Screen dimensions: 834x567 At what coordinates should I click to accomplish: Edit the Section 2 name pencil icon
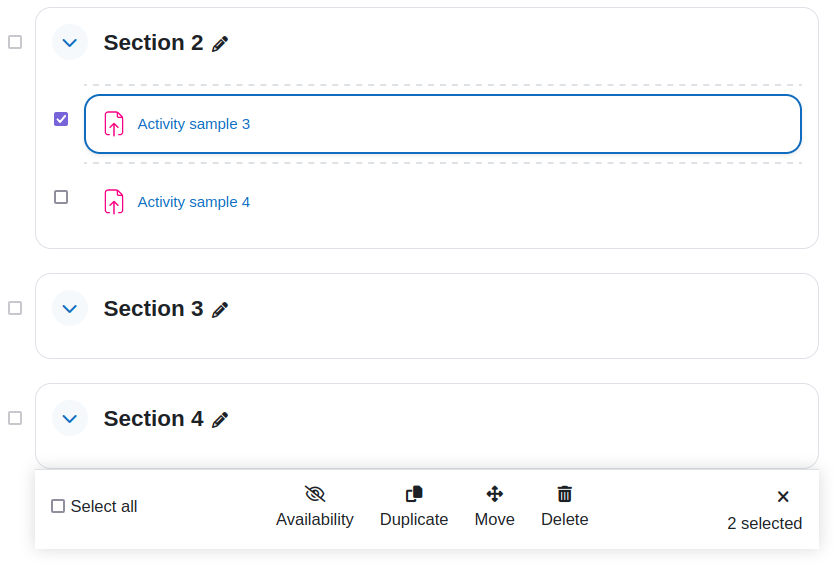coord(220,44)
